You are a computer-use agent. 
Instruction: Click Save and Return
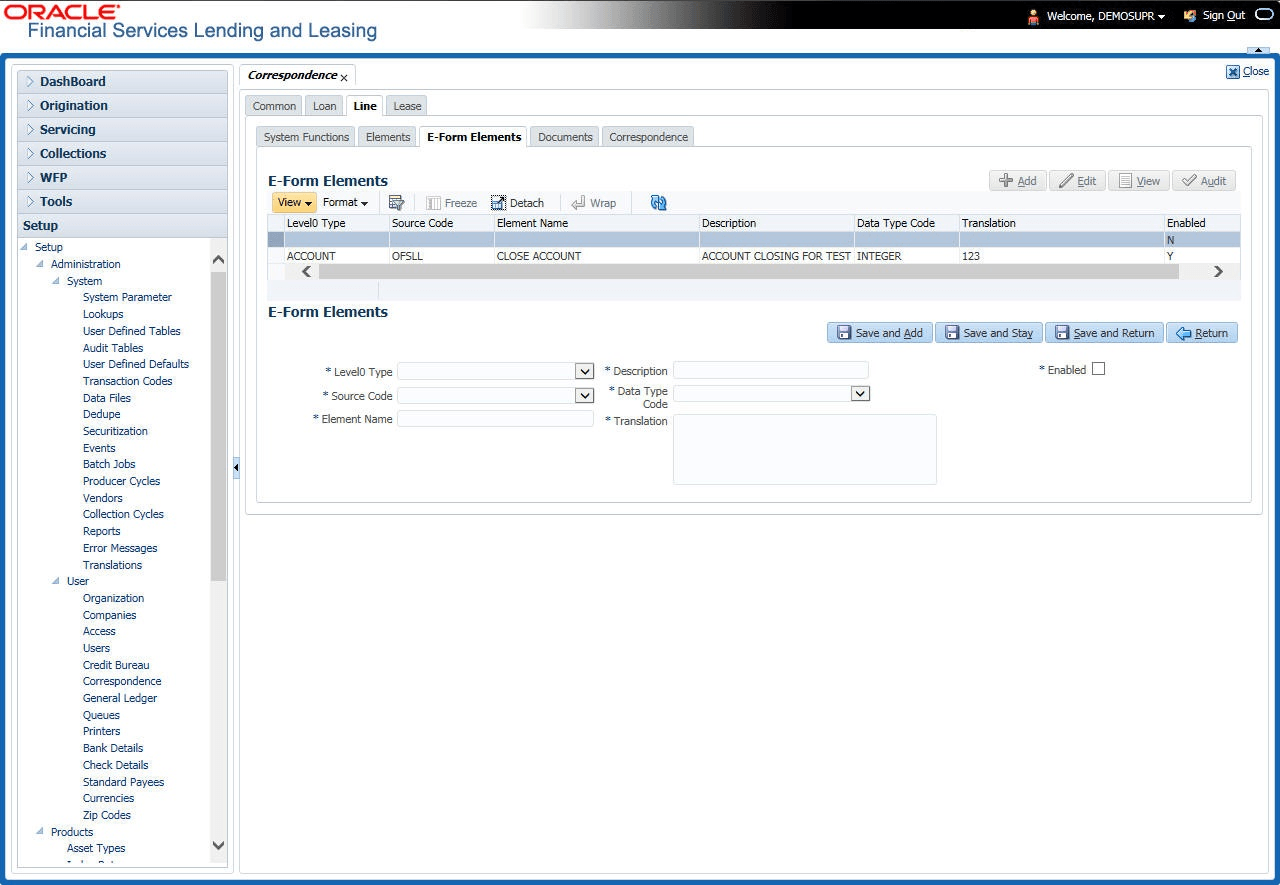[1104, 333]
